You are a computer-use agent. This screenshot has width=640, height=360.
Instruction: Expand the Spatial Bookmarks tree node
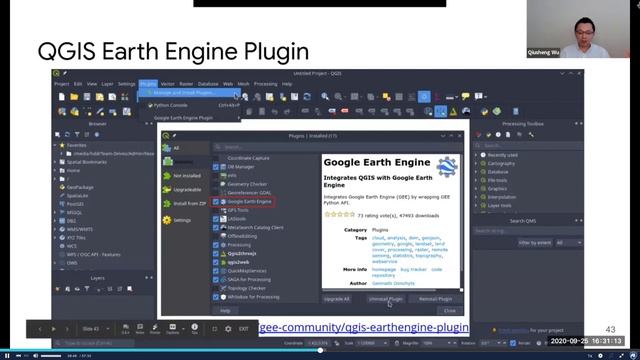click(56, 162)
